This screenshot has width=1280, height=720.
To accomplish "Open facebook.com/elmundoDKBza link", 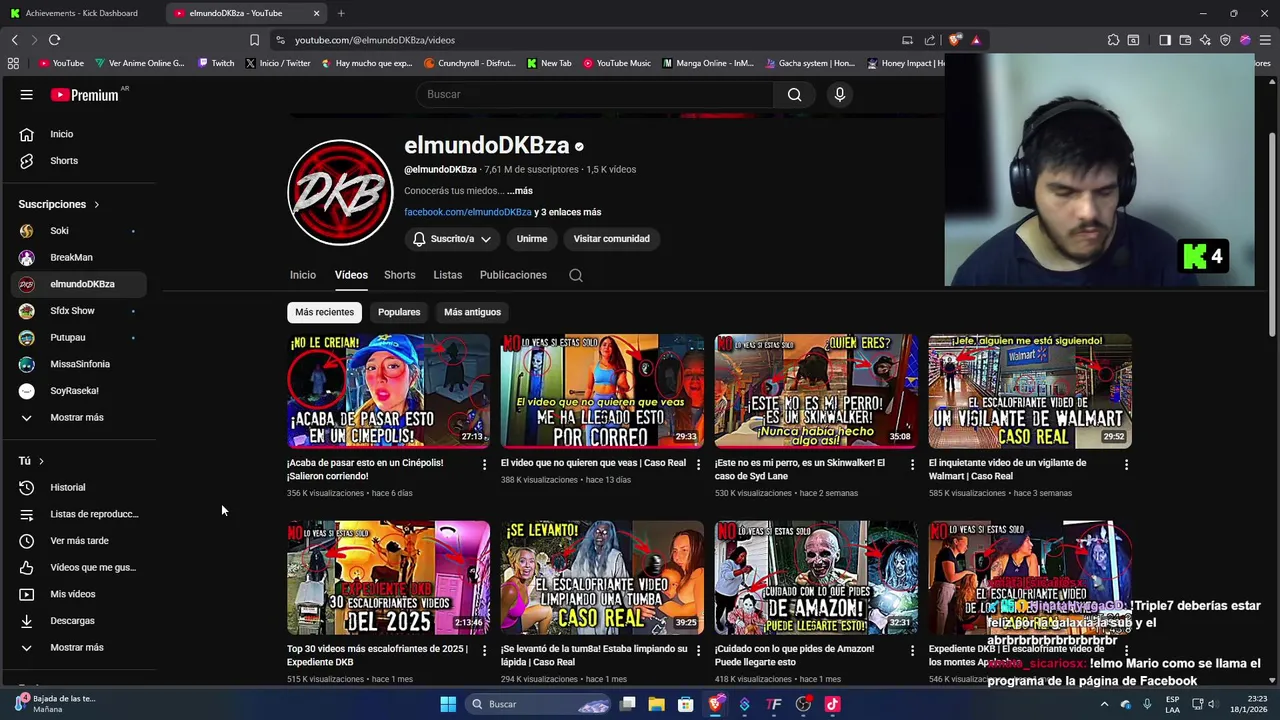I will [468, 212].
